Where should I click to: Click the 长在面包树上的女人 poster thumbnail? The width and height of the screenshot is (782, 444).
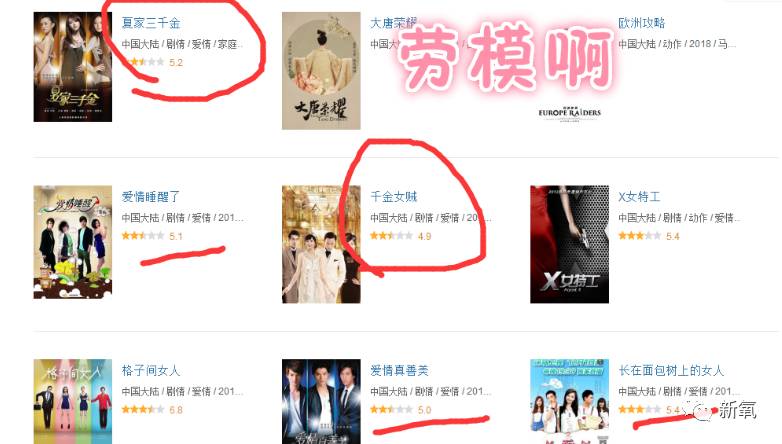click(x=570, y=402)
